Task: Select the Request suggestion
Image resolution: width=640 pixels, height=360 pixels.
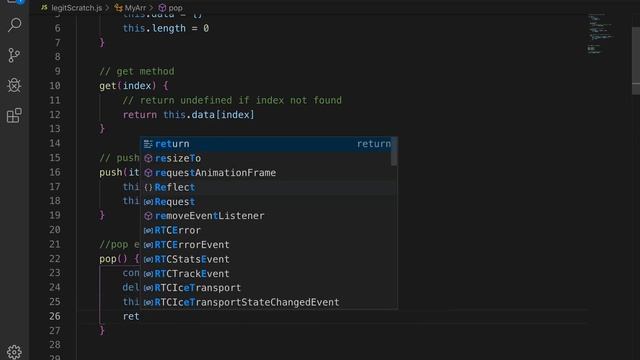Action: 269,202
